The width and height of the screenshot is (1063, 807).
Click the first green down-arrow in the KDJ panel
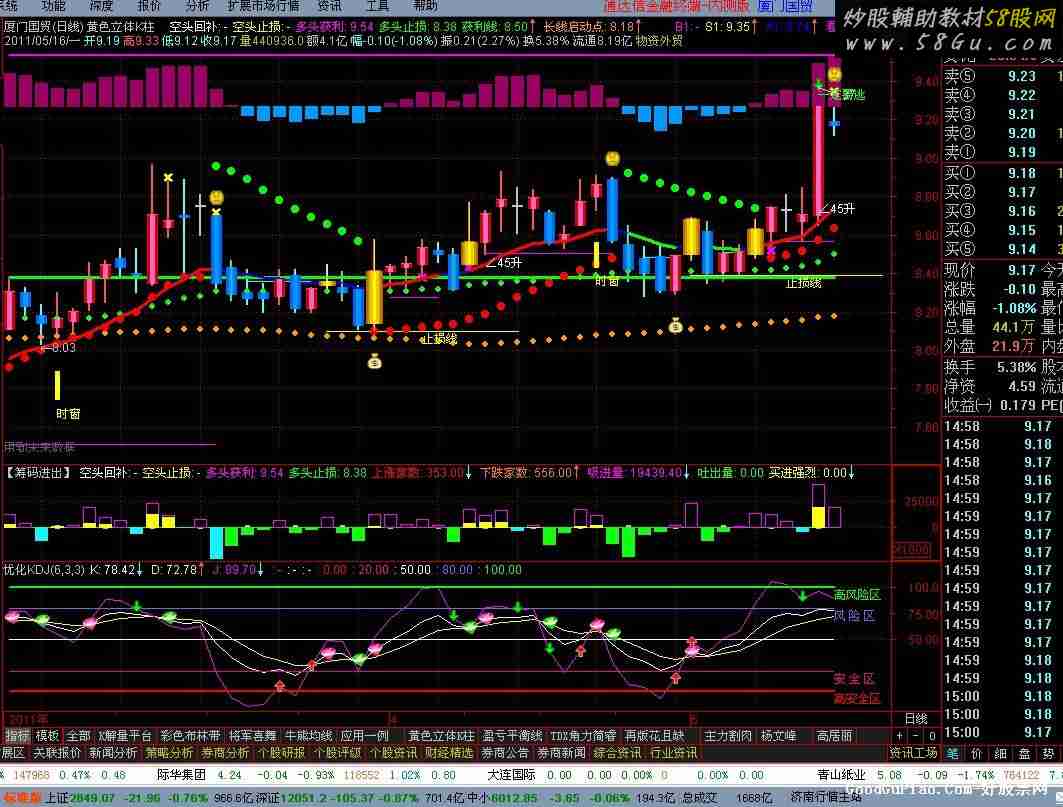pos(136,606)
